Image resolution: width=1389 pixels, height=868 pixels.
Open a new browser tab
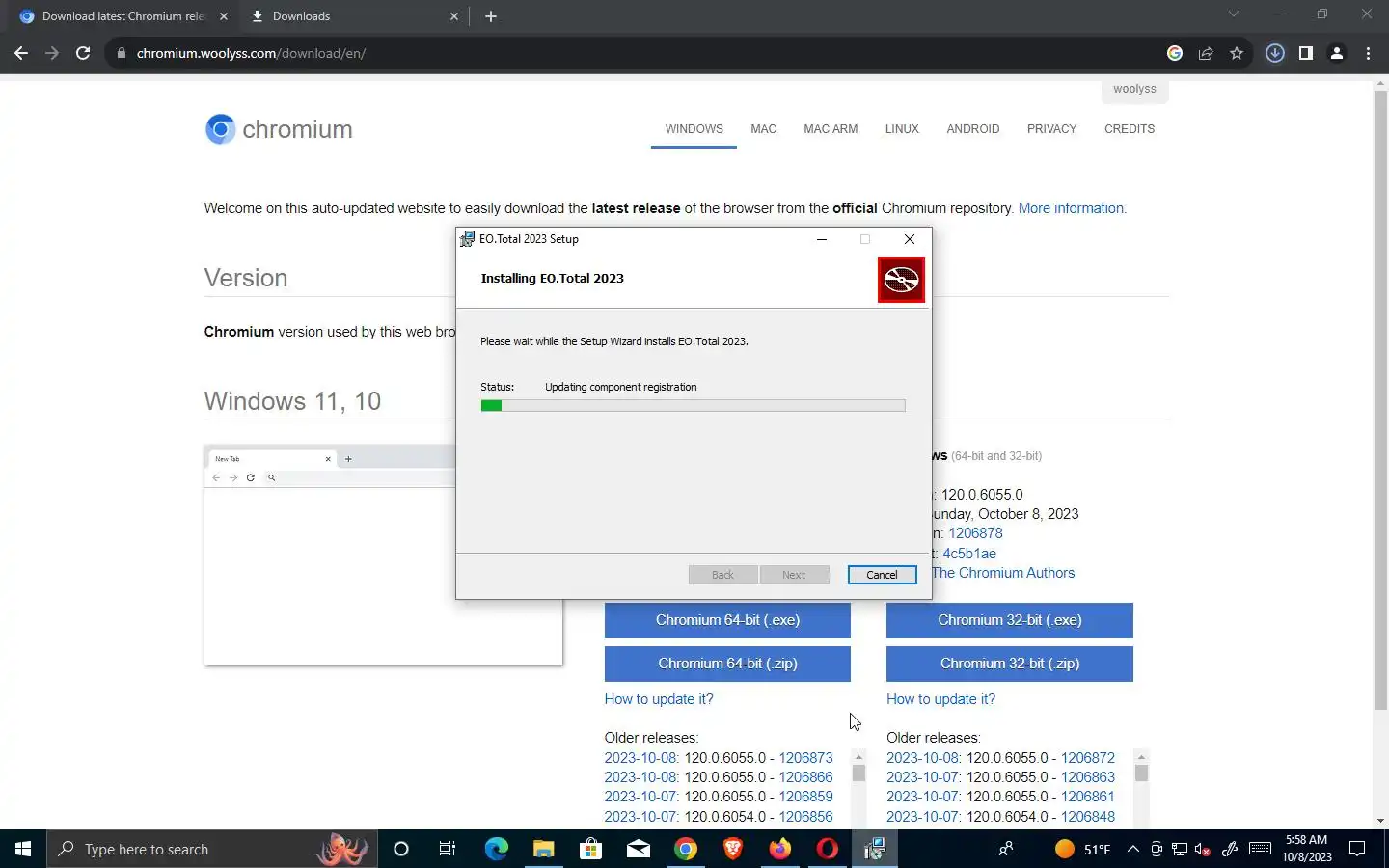[491, 16]
